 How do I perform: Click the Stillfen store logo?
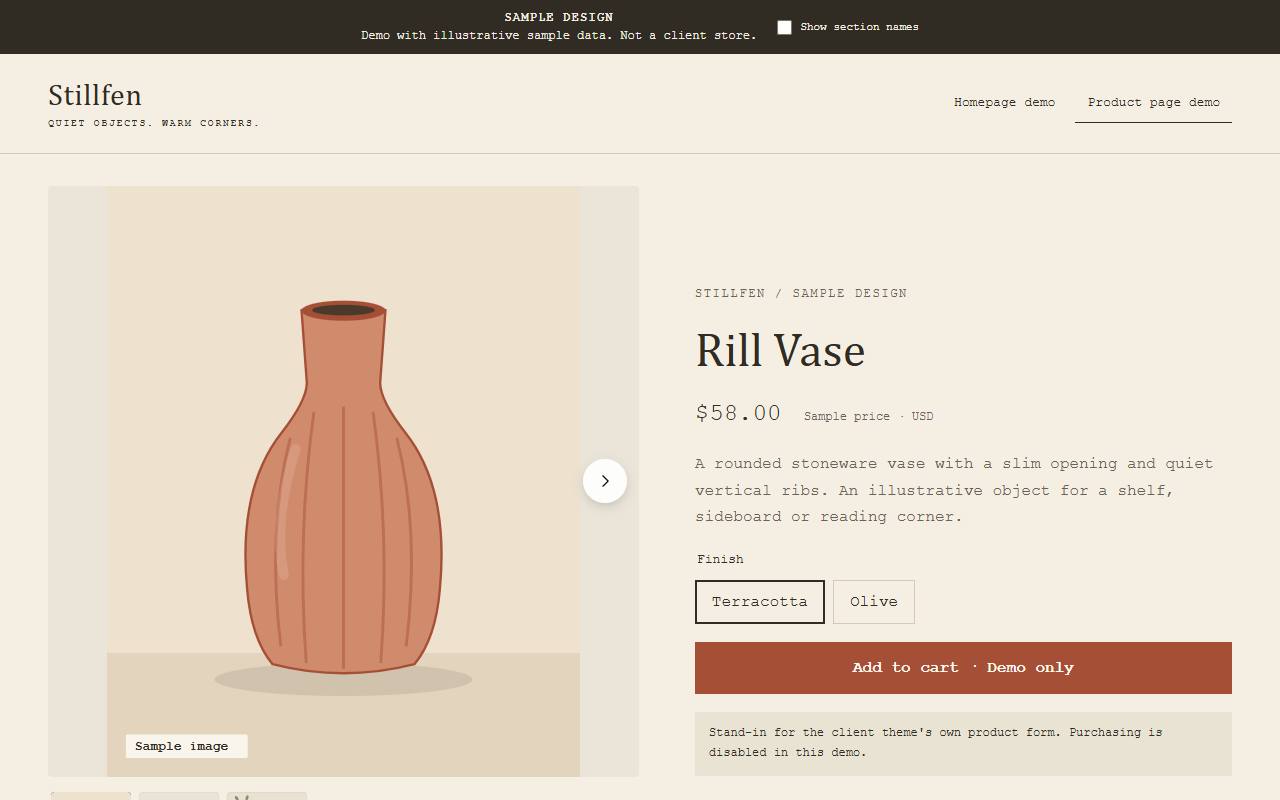[x=95, y=96]
